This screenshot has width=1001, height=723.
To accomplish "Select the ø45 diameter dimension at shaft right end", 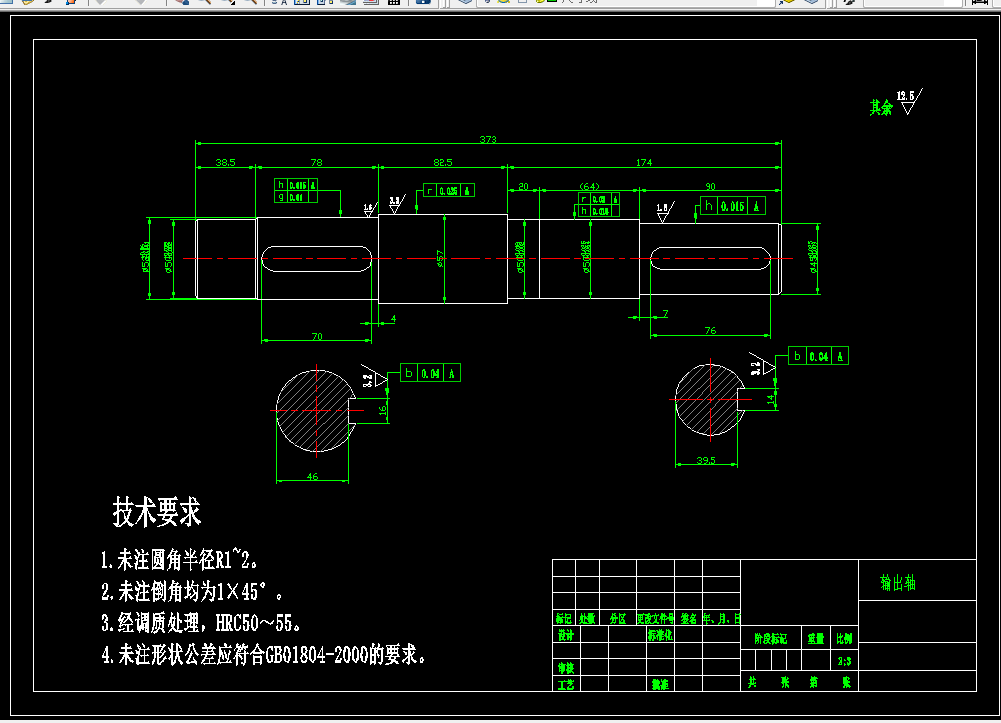I will [813, 257].
